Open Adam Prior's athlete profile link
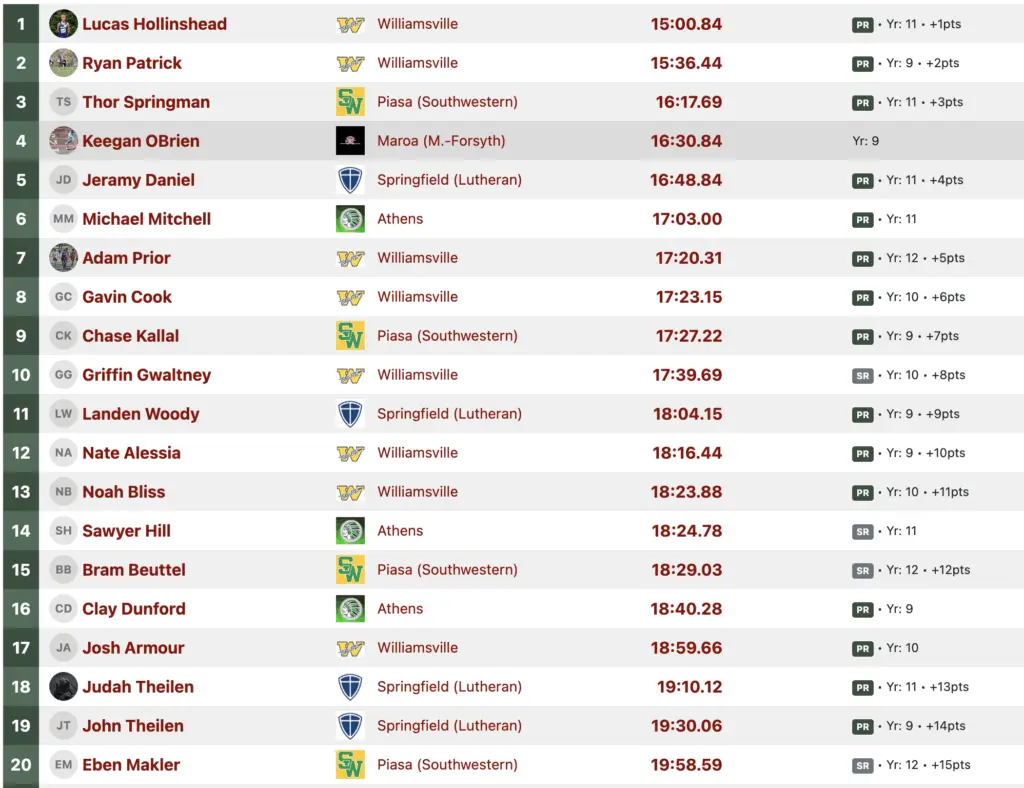 (x=126, y=258)
